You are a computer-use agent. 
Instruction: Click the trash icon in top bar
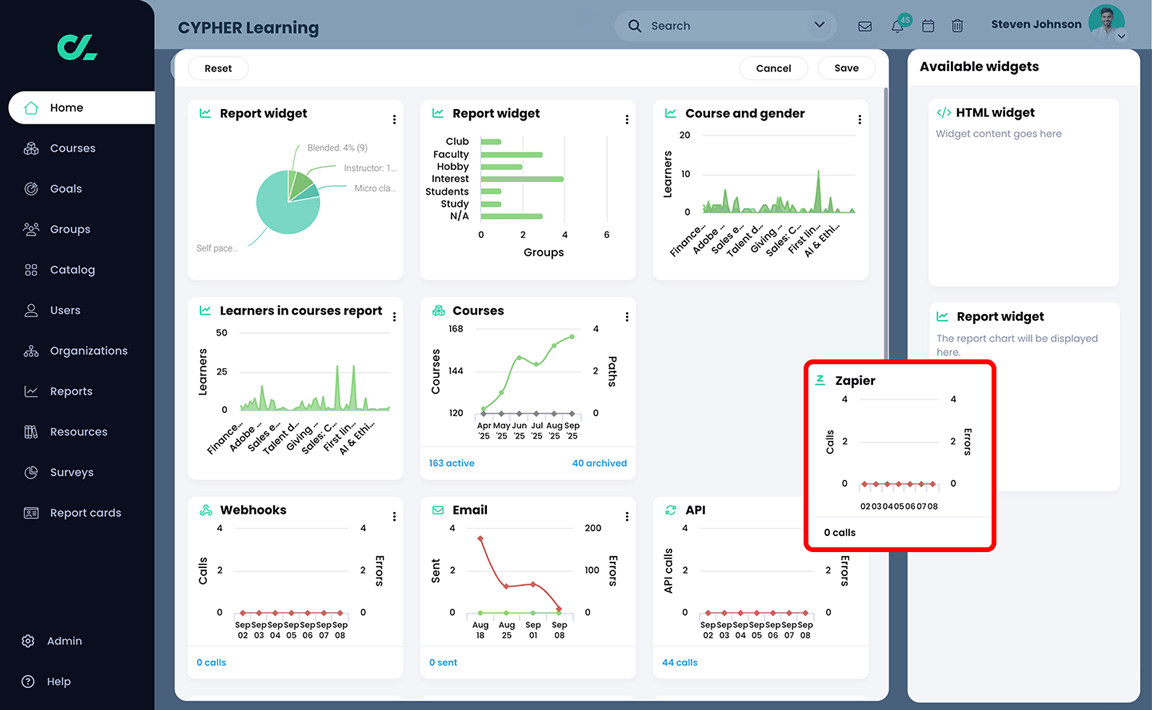(x=957, y=26)
